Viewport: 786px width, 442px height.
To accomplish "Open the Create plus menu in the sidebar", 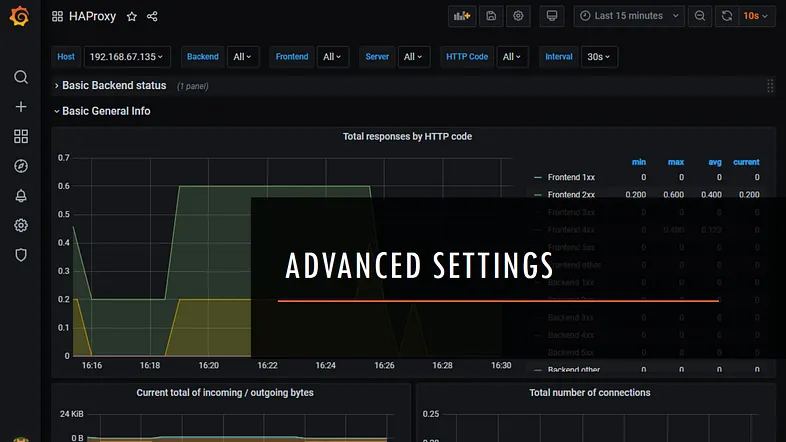I will (21, 107).
